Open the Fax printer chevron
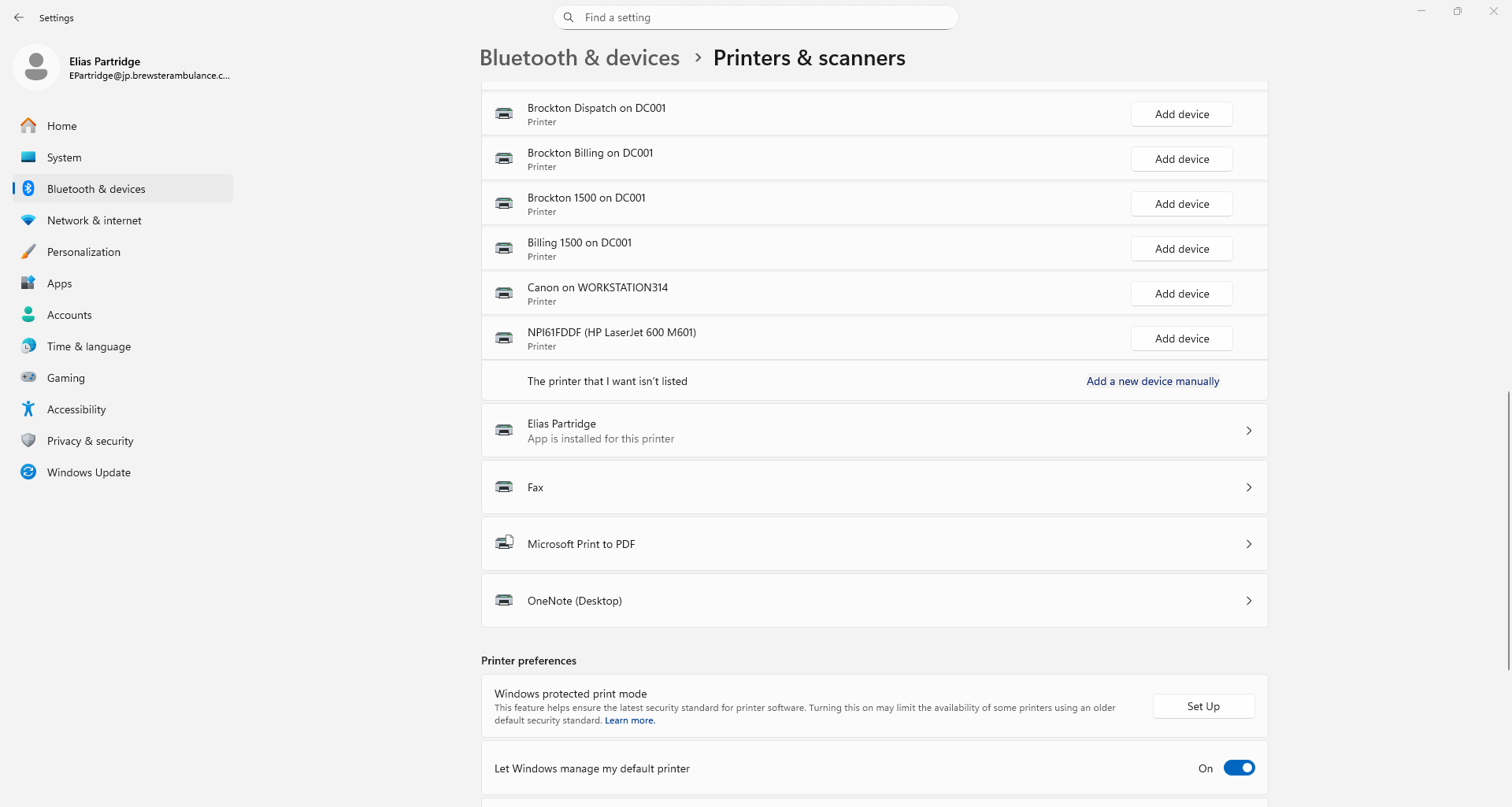 pos(1249,487)
